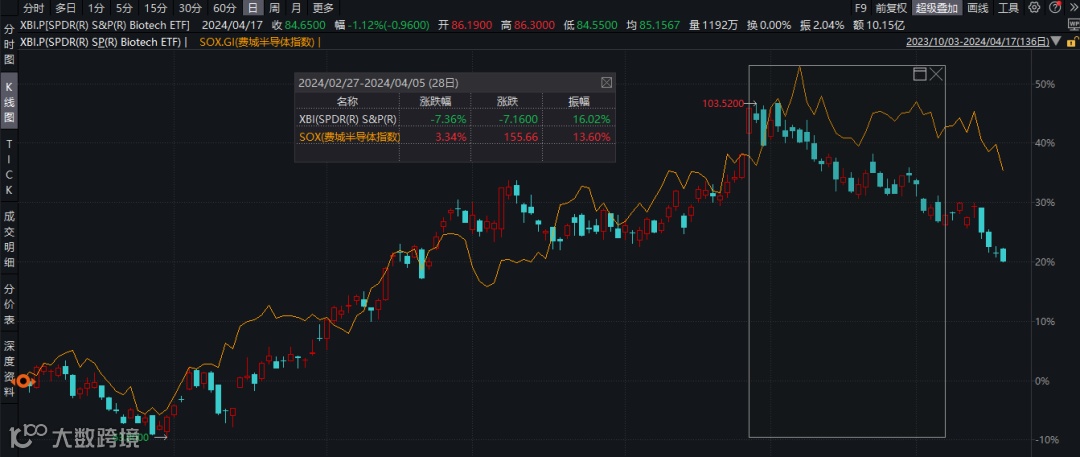The height and width of the screenshot is (457, 1080).
Task: Click the popup title 2024/02/27-2024/04/05 (28日)
Action: 378,83
